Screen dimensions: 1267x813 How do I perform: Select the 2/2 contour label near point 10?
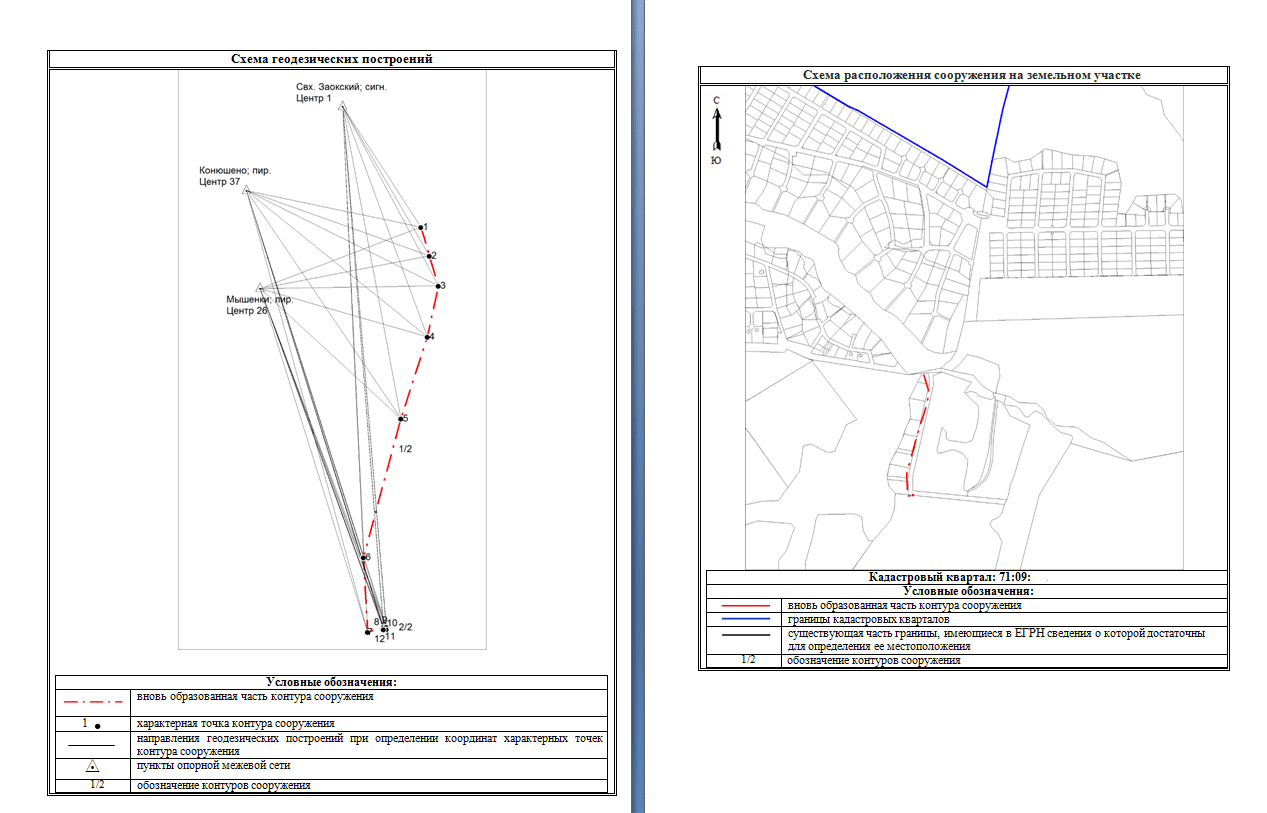coord(405,626)
